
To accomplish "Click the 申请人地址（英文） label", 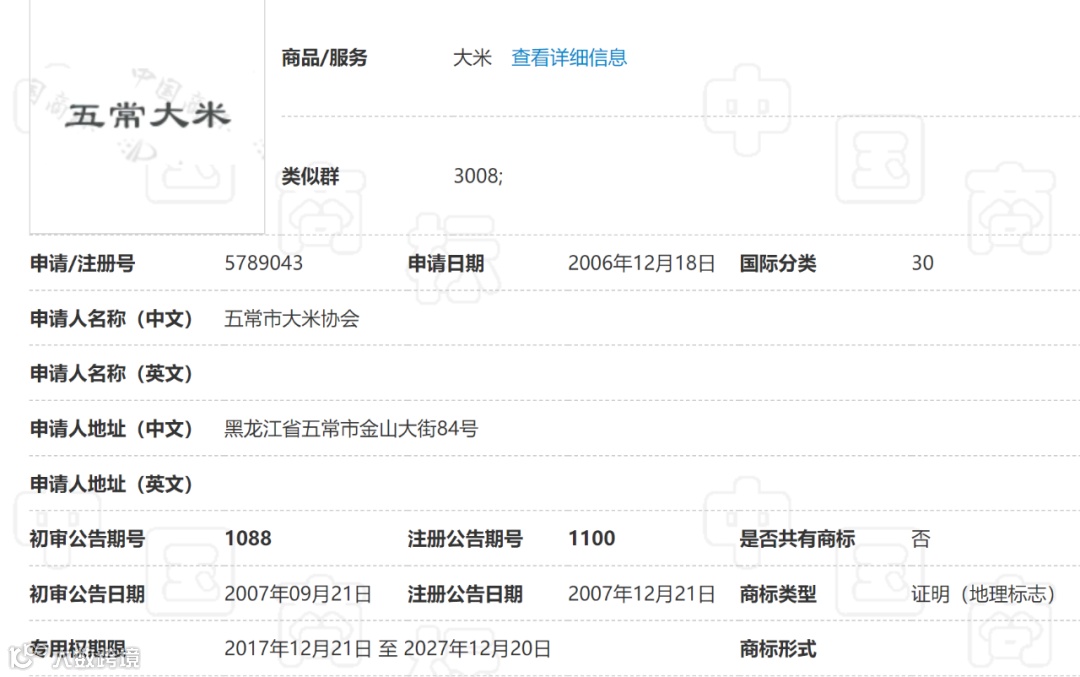I will click(x=111, y=483).
